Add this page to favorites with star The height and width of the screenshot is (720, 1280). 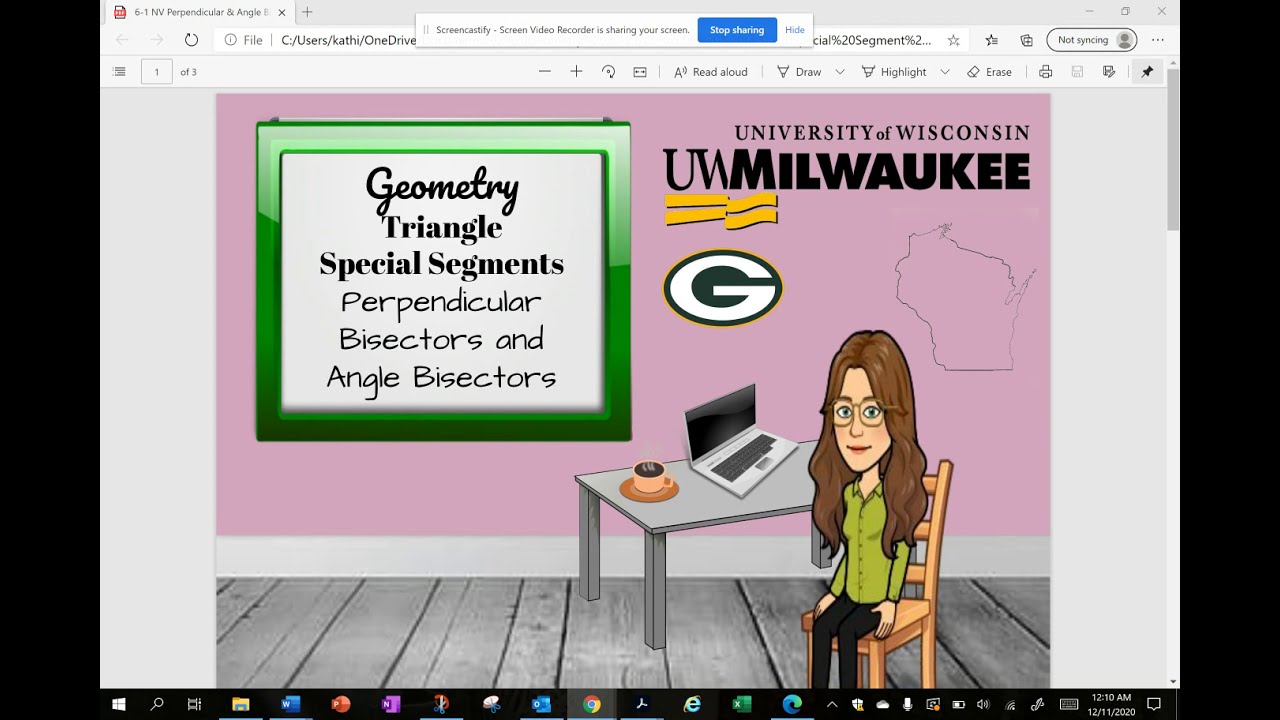coord(953,40)
